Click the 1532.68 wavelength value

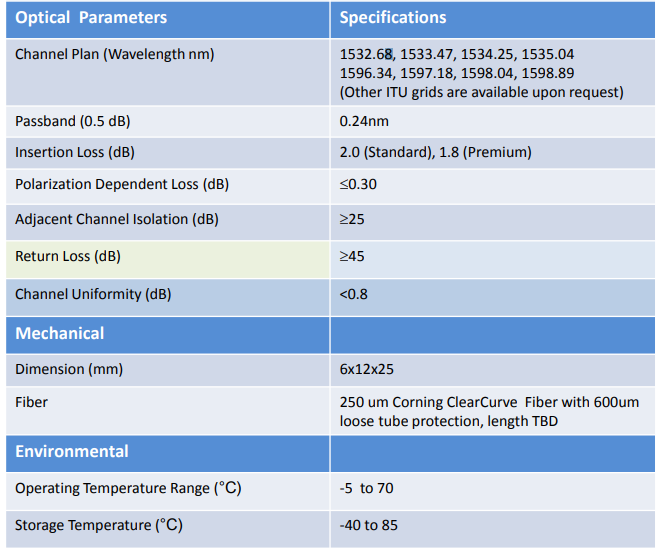click(367, 54)
